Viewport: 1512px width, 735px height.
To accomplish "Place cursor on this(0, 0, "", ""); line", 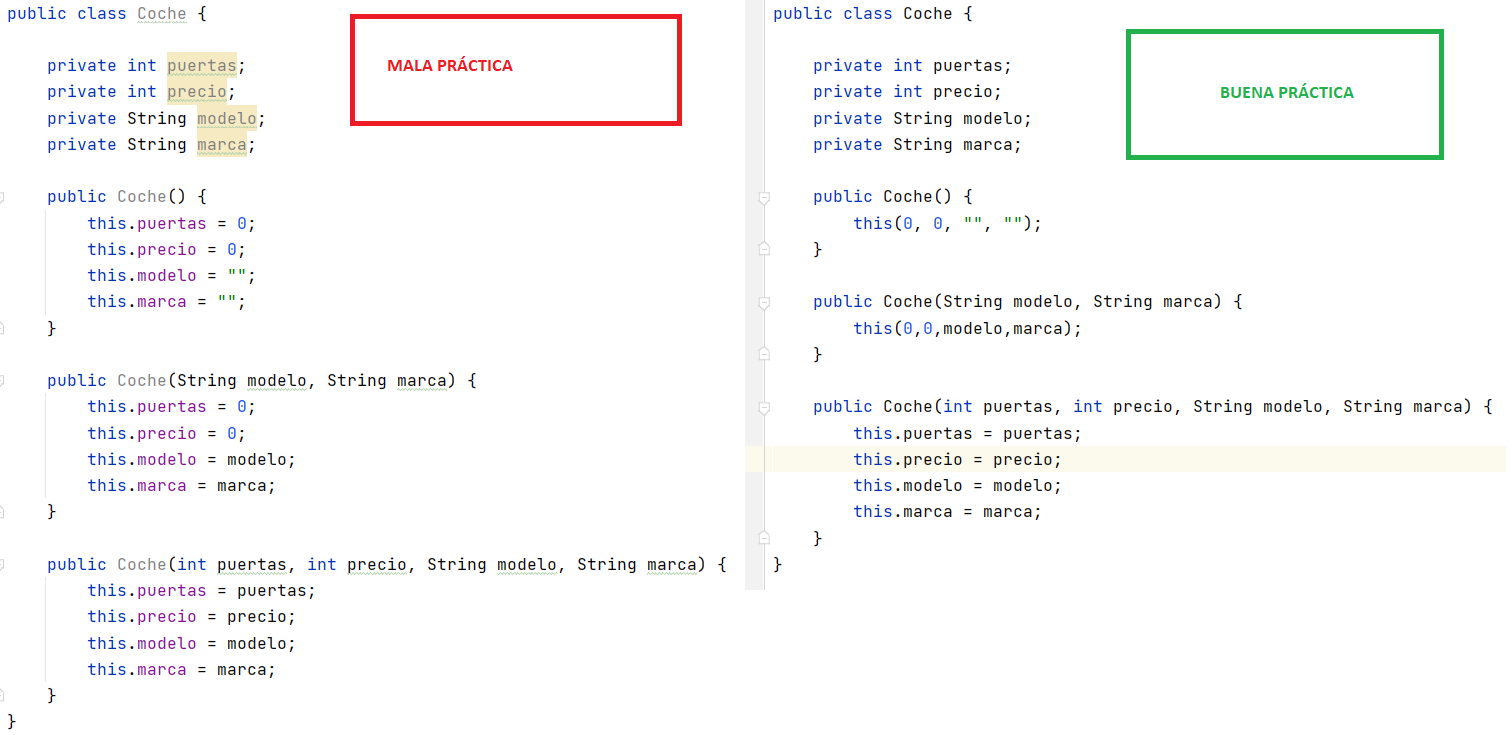I will click(x=947, y=223).
